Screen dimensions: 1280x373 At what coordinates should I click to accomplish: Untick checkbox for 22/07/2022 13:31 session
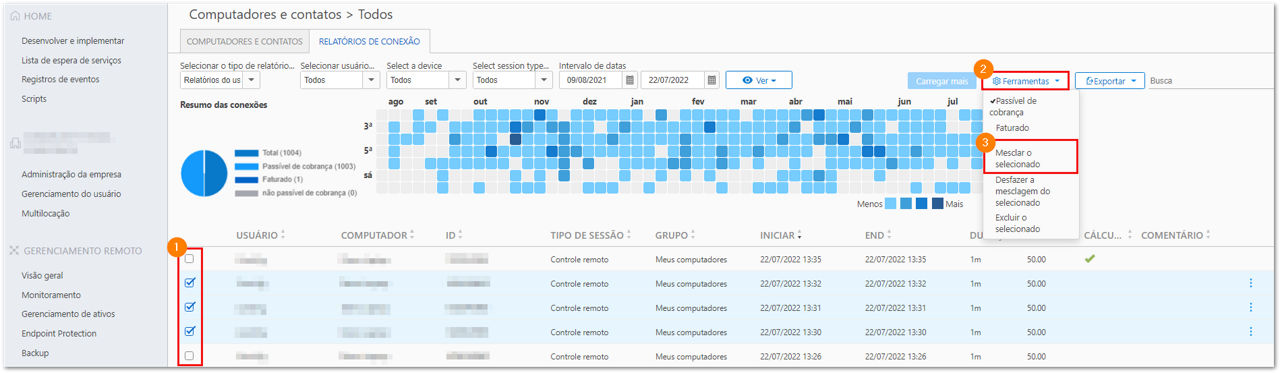click(x=189, y=307)
